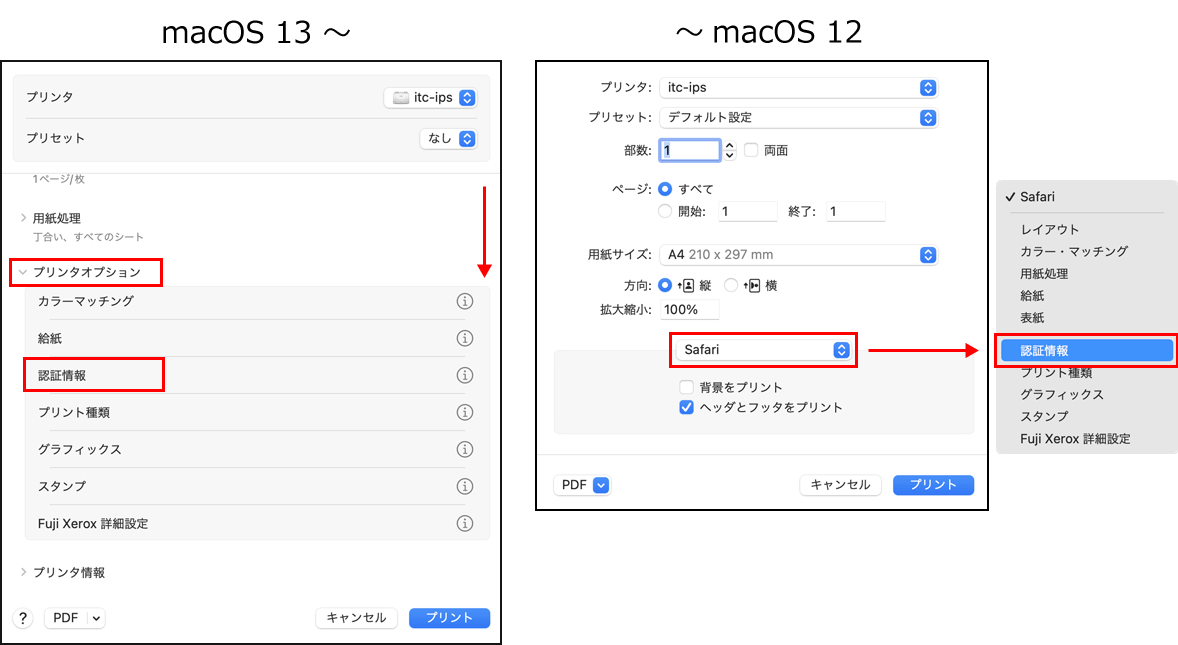Open info icon for 認証情報 row
Viewport: 1178px width, 645px height.
click(464, 375)
